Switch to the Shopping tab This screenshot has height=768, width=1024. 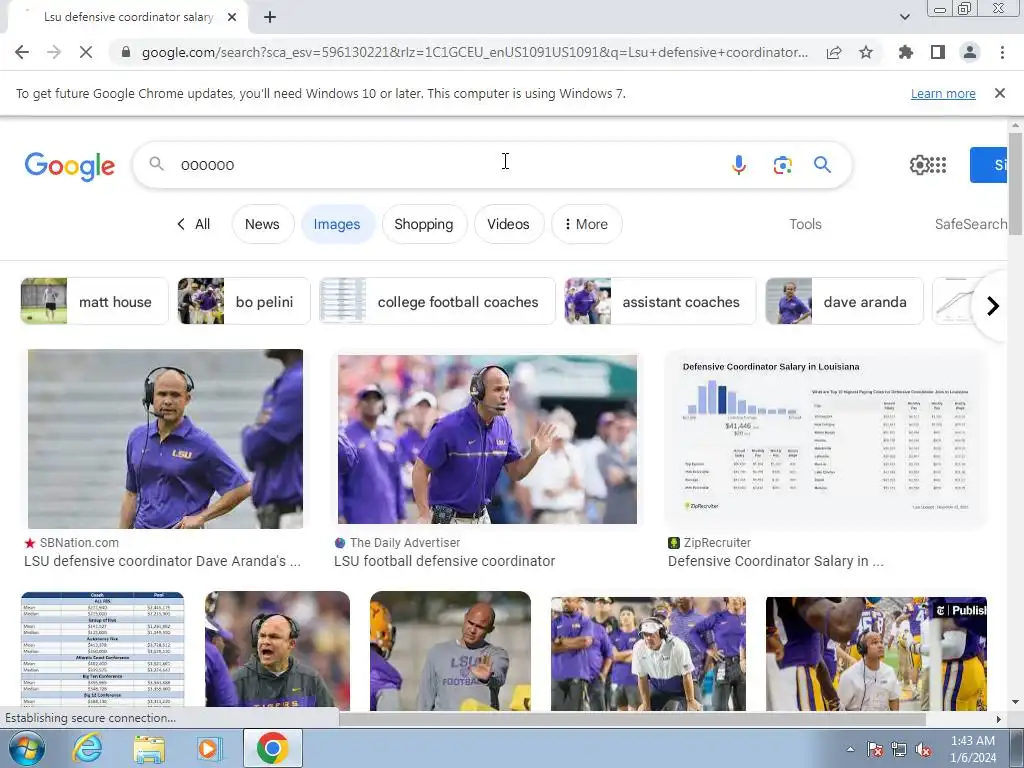tap(424, 224)
